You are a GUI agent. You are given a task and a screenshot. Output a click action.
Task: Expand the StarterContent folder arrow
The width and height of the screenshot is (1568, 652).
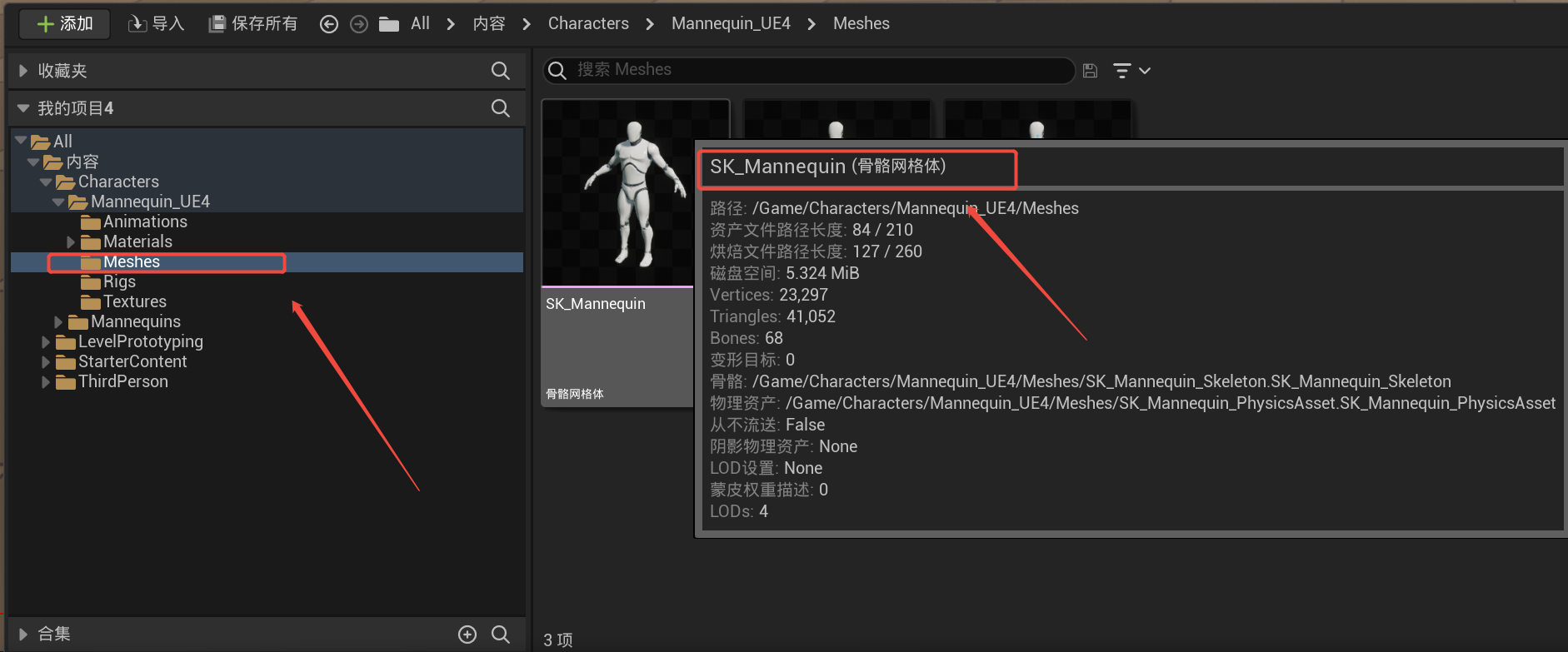pos(46,362)
